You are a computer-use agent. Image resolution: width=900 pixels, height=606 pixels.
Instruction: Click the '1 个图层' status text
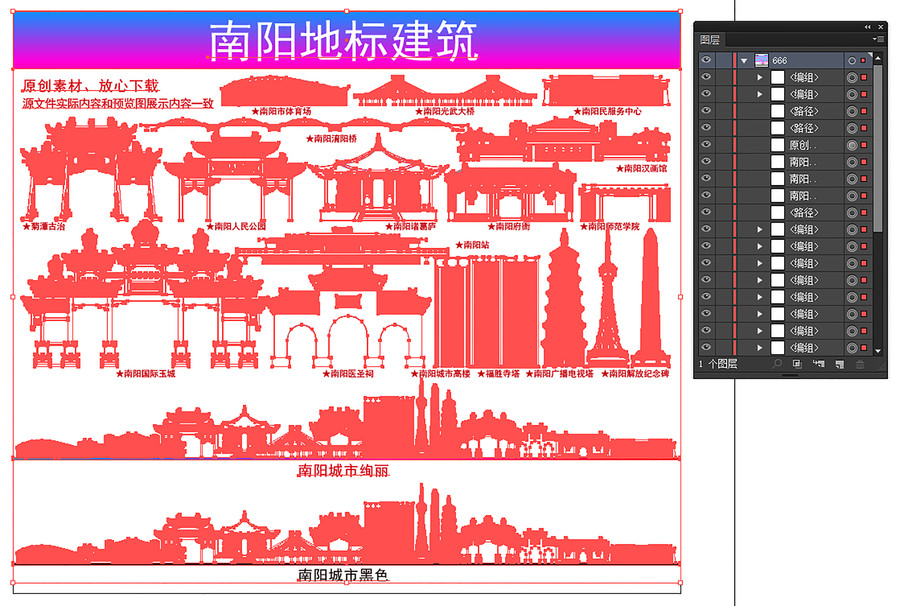point(717,364)
